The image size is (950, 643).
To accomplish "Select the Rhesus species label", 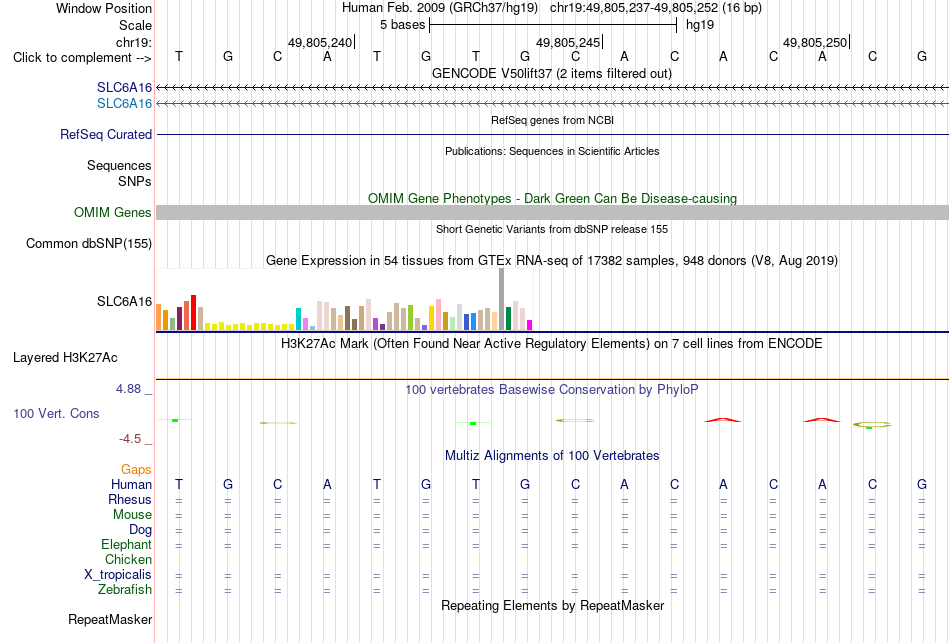I will 130,499.
